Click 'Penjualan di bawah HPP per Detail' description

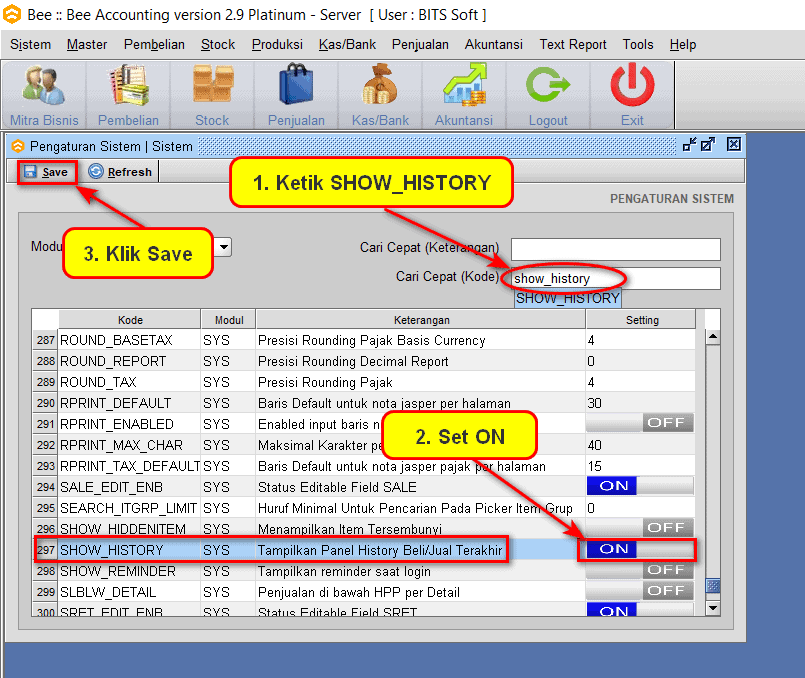(358, 592)
